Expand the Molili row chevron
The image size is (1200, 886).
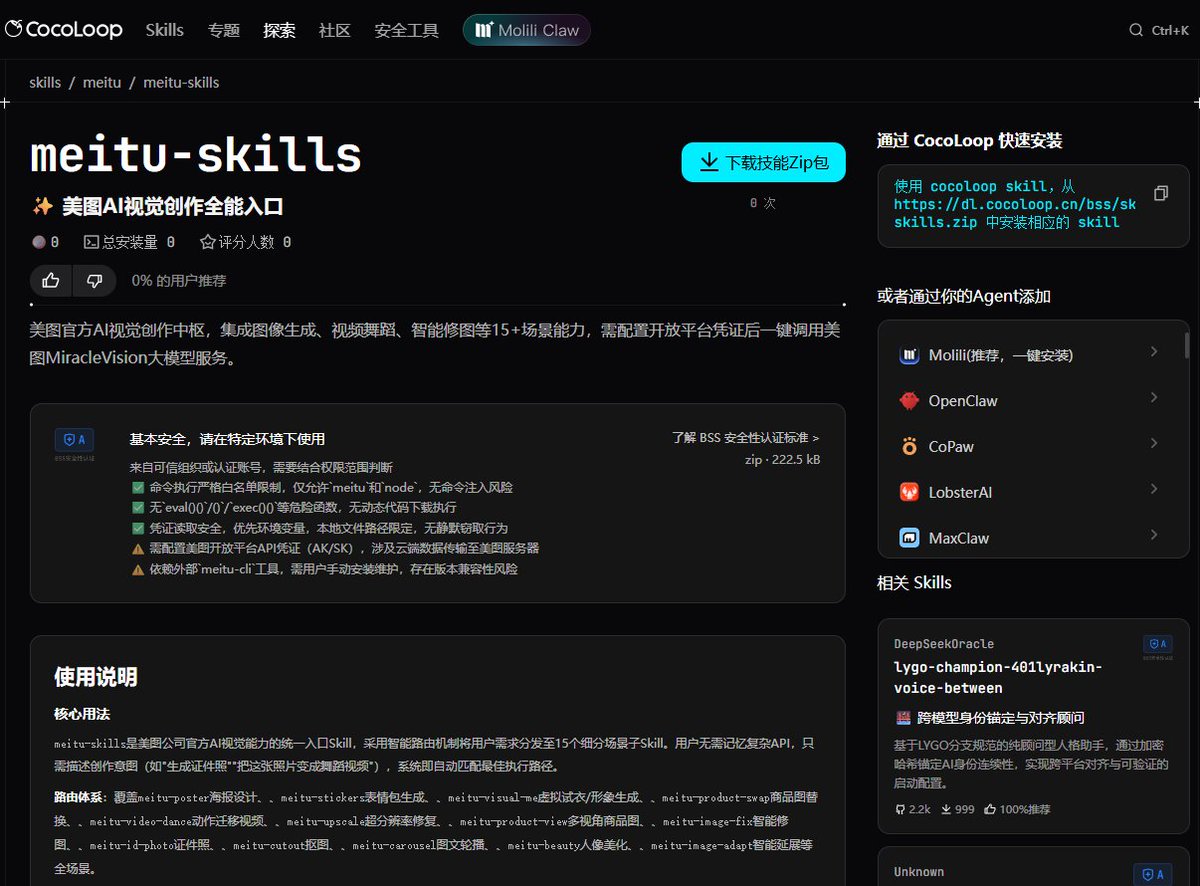click(1154, 352)
